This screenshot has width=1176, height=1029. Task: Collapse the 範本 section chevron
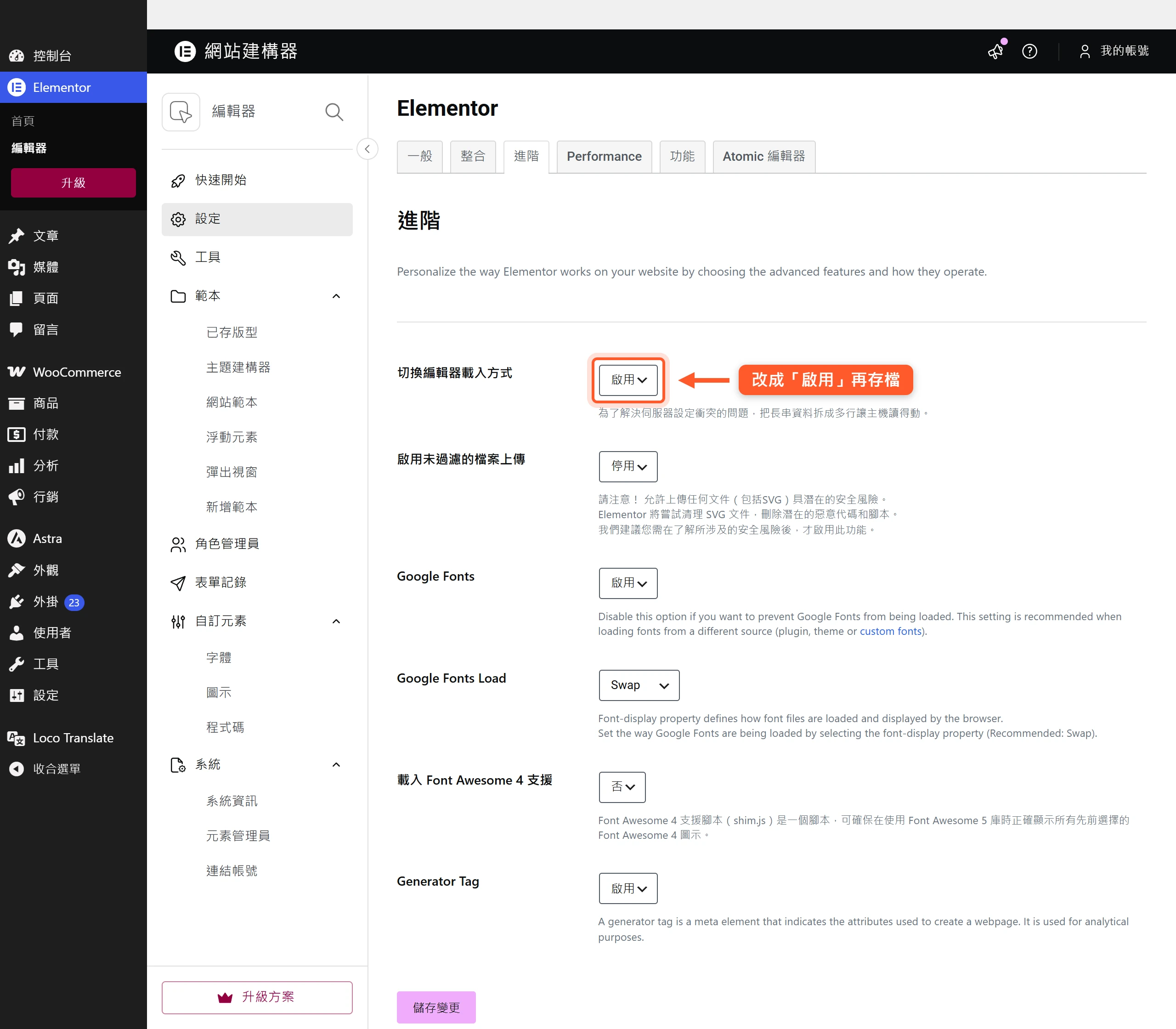point(336,296)
